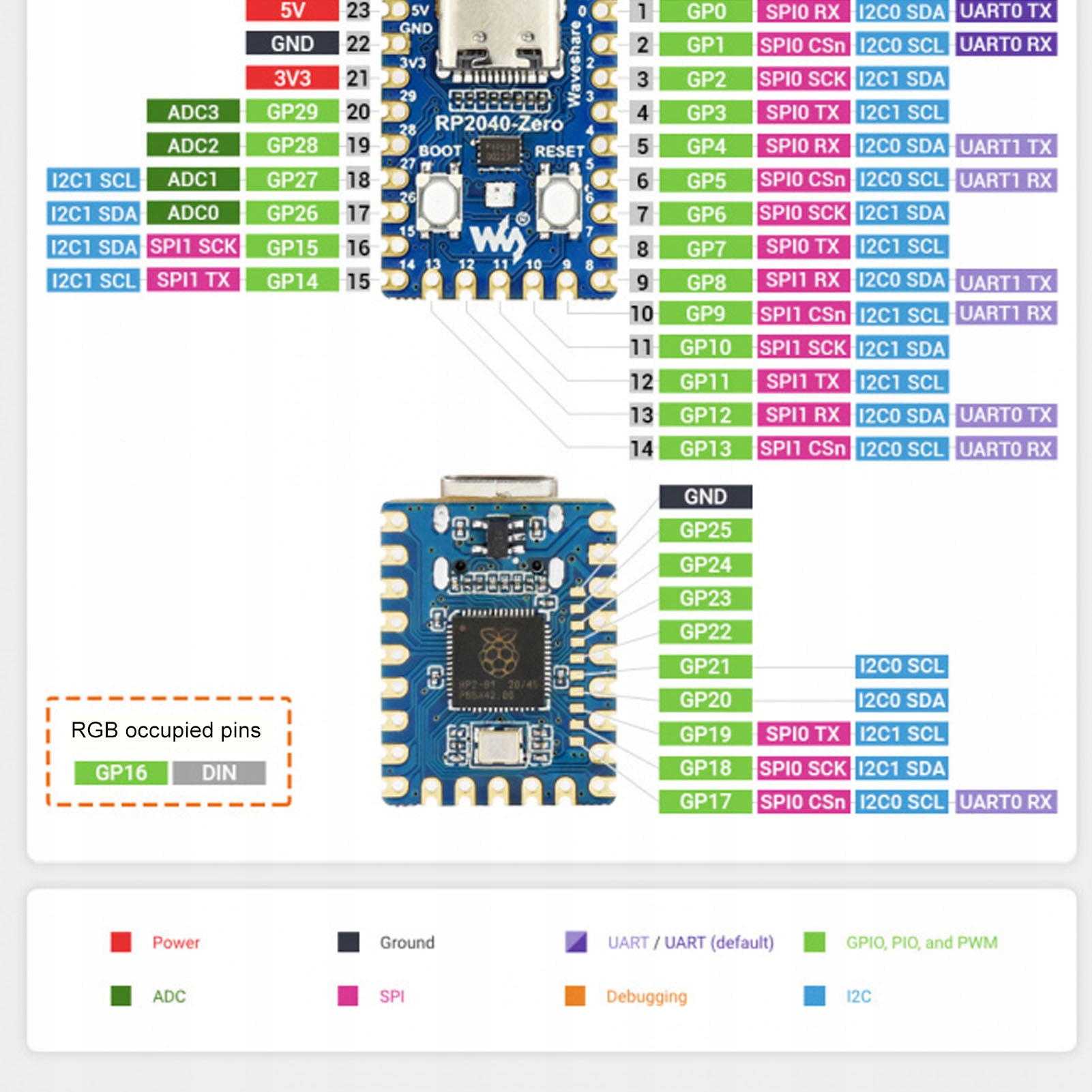Image resolution: width=1092 pixels, height=1092 pixels.
Task: Select the ADC3 function label
Action: [x=193, y=111]
